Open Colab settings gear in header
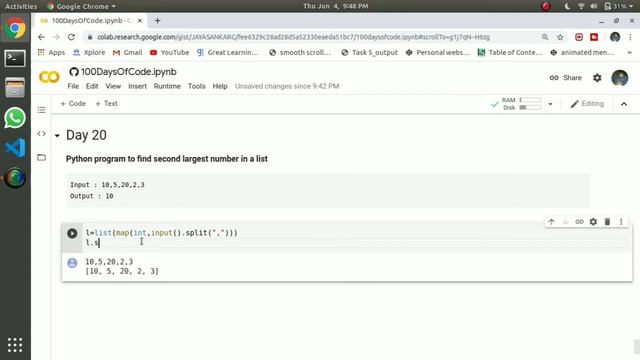 597,78
